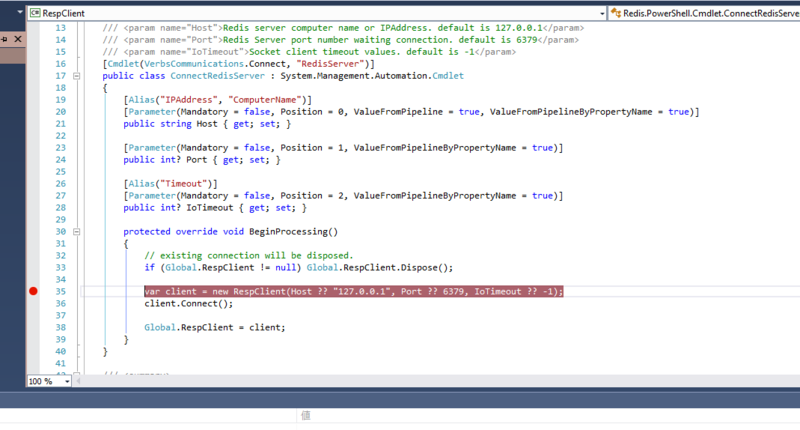Open the RespClient type navigation dropdown
The height and width of the screenshot is (430, 800).
(317, 13)
